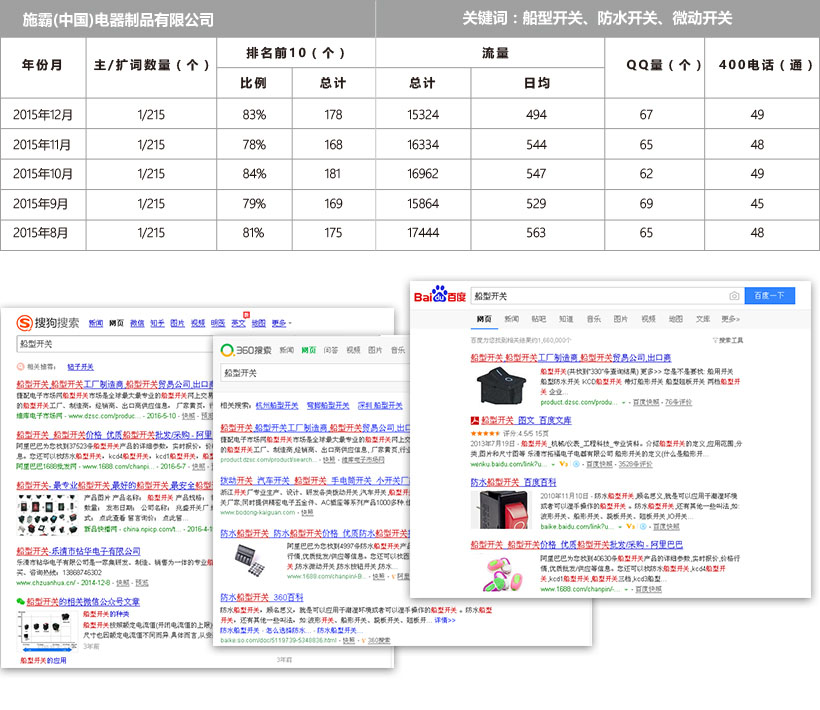Expand arrow after baike.baidu.com URL in Baidu
The image size is (820, 710).
pos(619,527)
